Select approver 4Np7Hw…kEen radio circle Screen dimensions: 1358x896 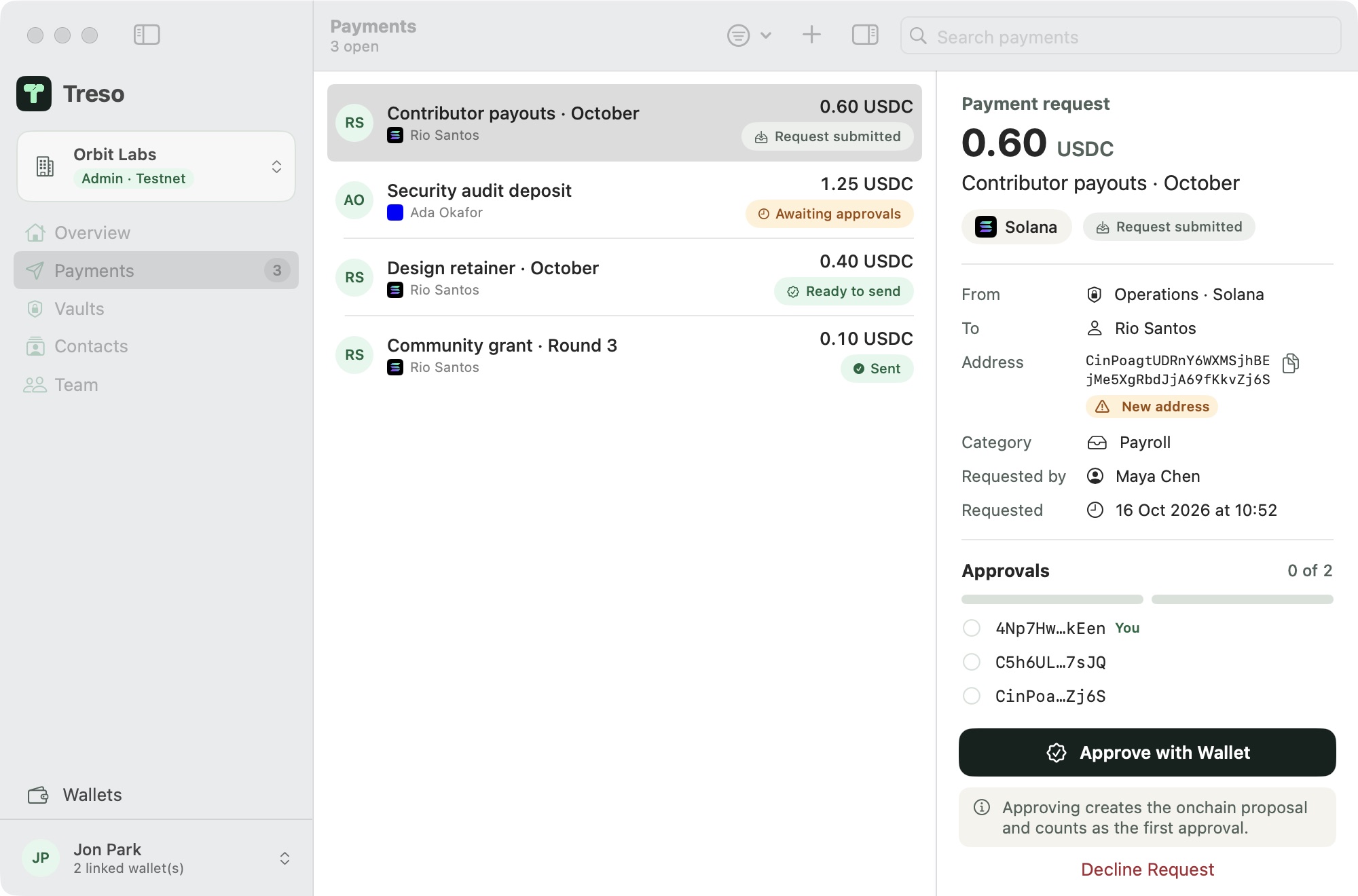point(972,628)
